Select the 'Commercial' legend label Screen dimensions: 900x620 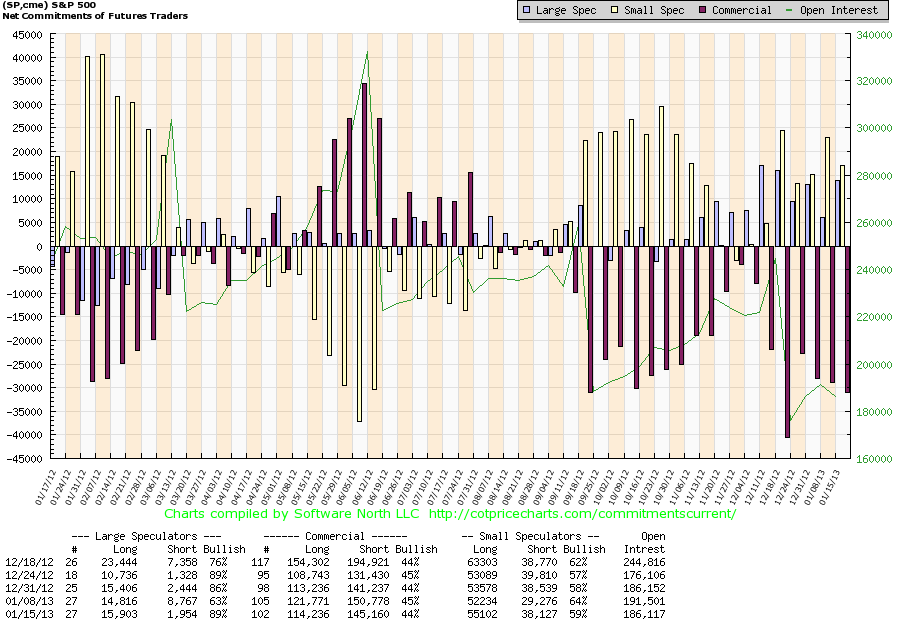click(x=742, y=10)
